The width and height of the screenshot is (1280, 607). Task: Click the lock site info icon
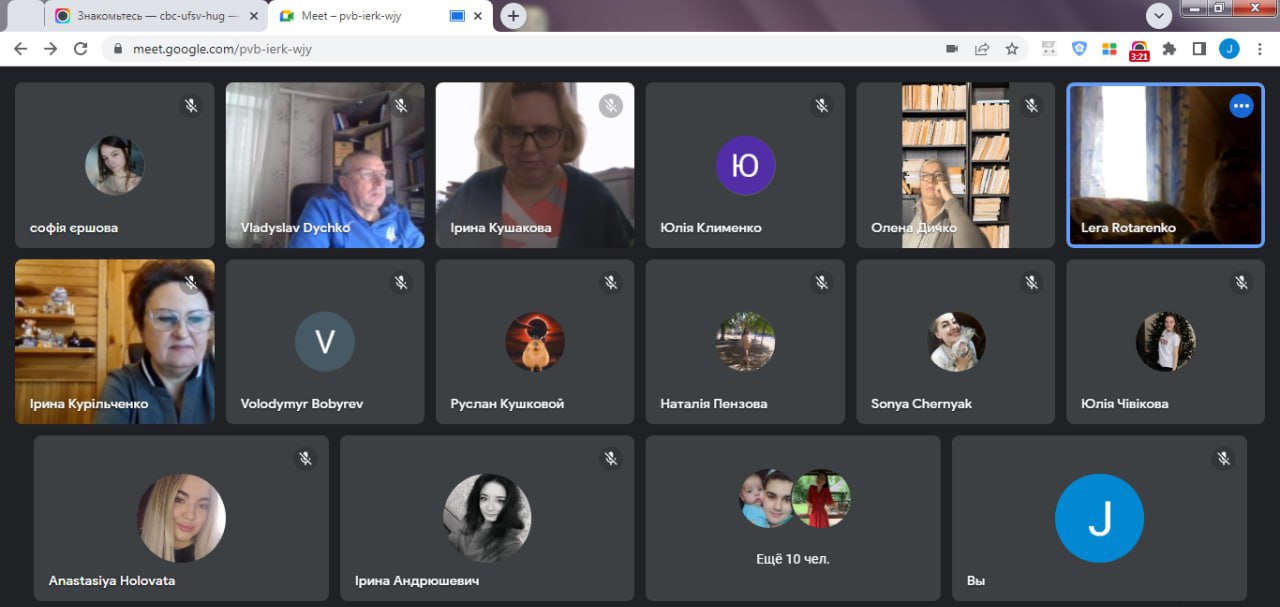pyautogui.click(x=119, y=48)
